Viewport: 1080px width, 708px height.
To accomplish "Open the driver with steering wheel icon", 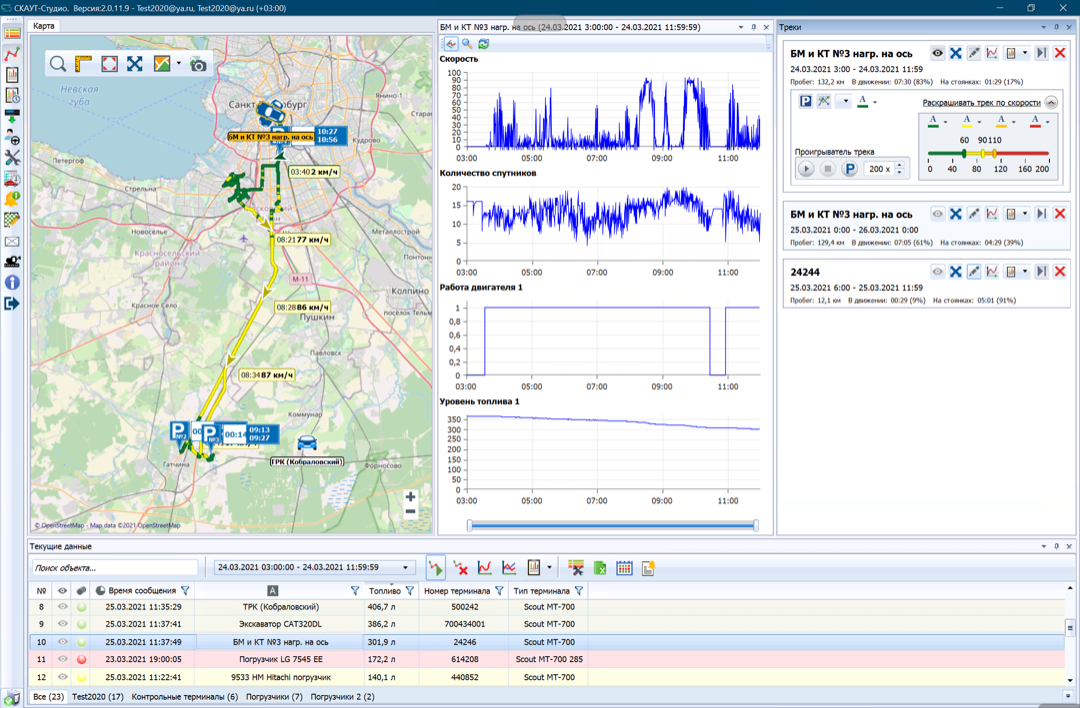I will (x=12, y=137).
